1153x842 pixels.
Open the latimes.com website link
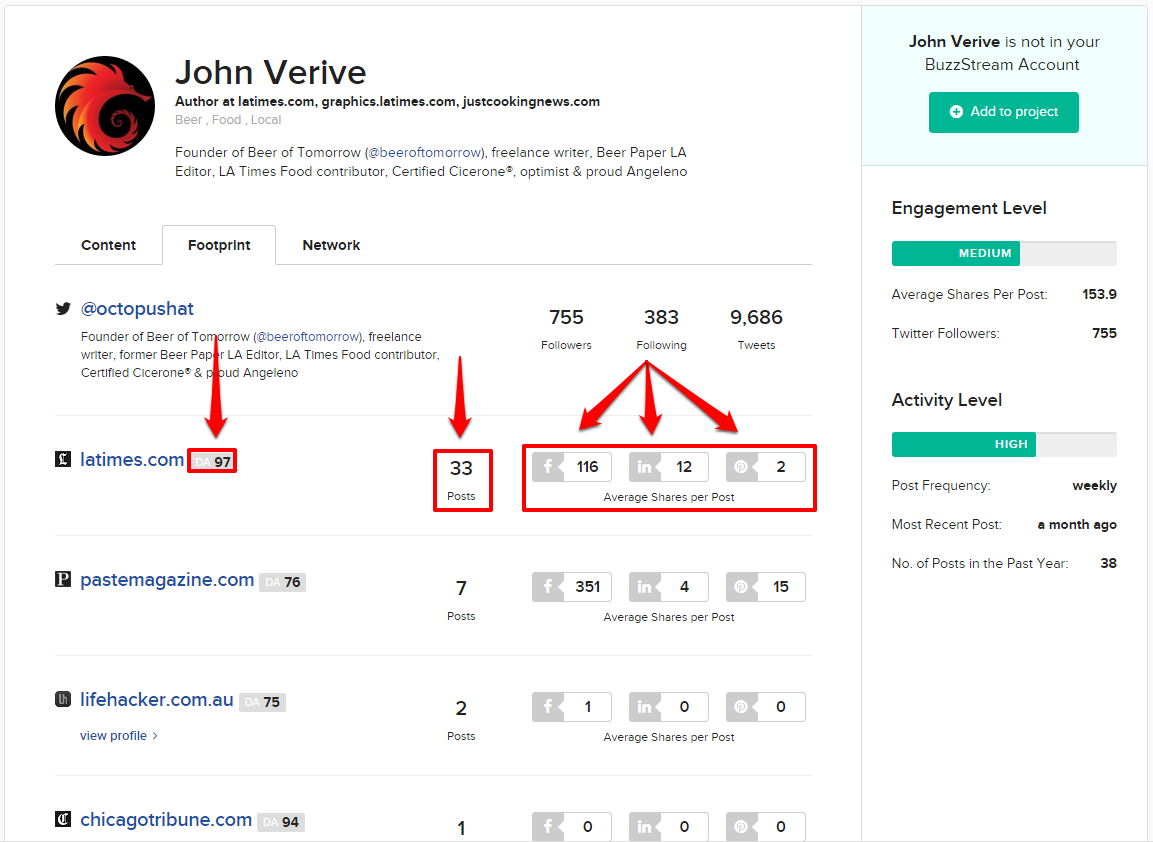(132, 459)
